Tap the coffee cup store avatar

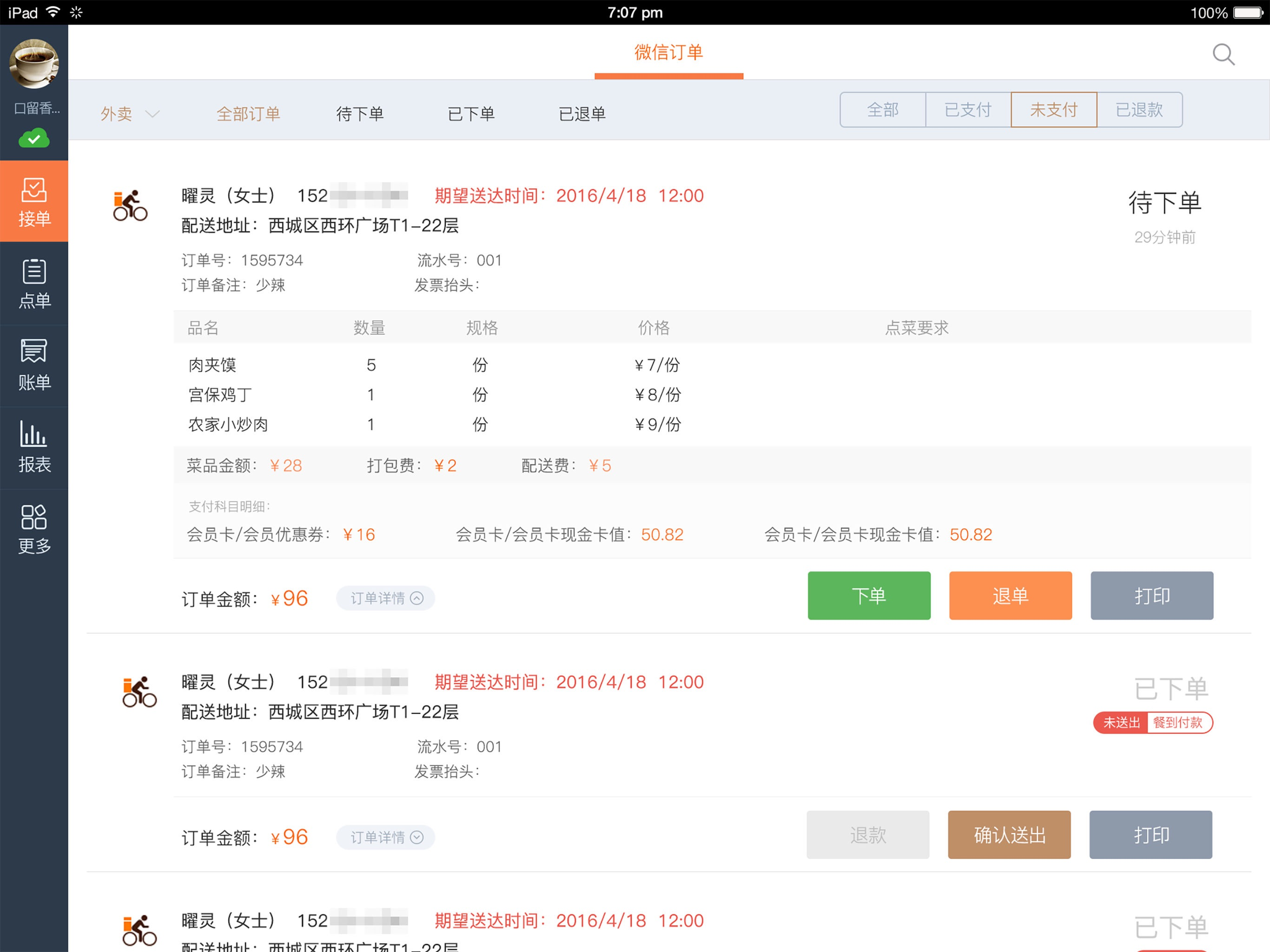(34, 63)
